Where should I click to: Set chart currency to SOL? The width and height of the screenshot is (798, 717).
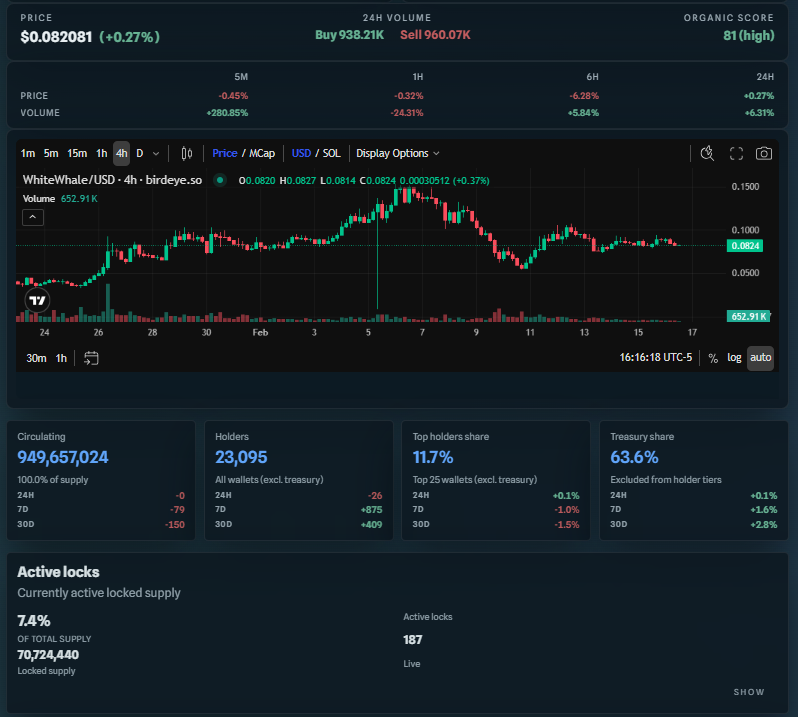331,153
